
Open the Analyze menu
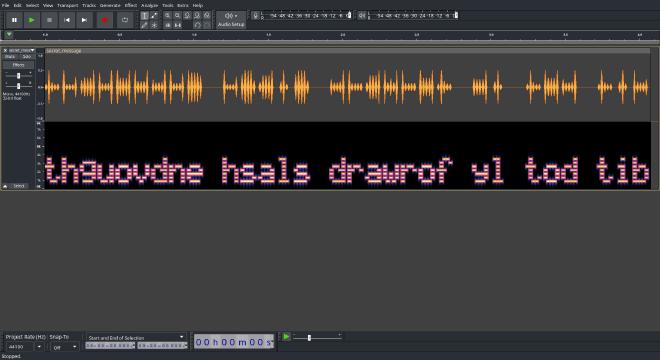pyautogui.click(x=149, y=5)
